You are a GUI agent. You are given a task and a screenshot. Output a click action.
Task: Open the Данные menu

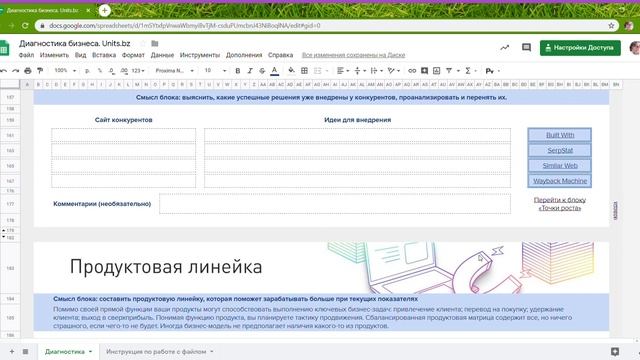click(162, 55)
